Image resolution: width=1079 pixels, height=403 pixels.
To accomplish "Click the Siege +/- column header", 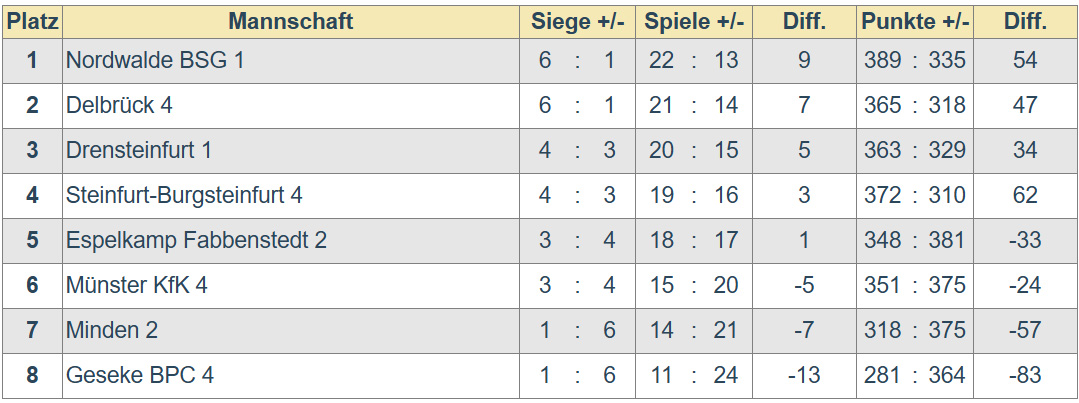I will (577, 21).
